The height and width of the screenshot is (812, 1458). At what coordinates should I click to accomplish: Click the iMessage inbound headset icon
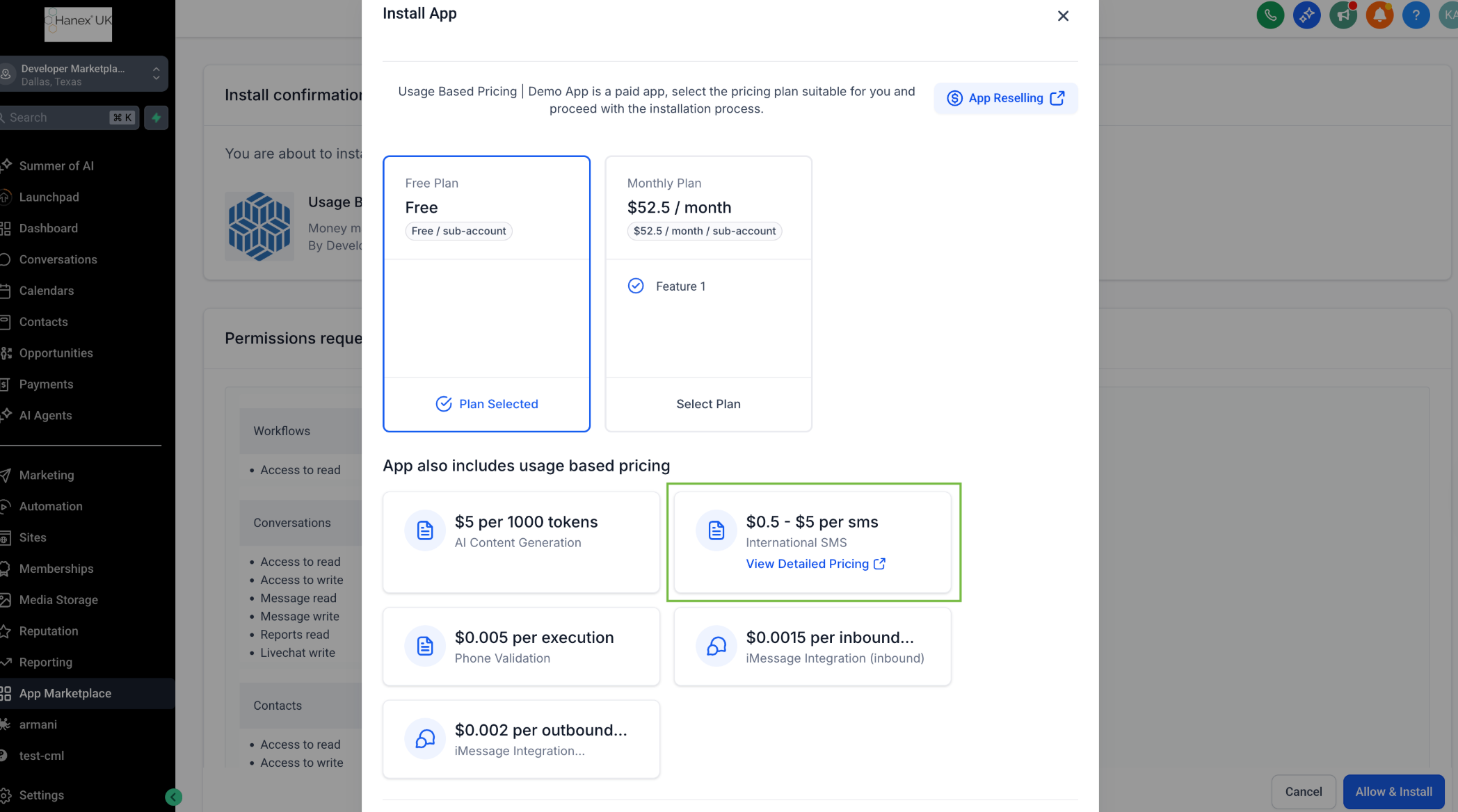tap(716, 647)
